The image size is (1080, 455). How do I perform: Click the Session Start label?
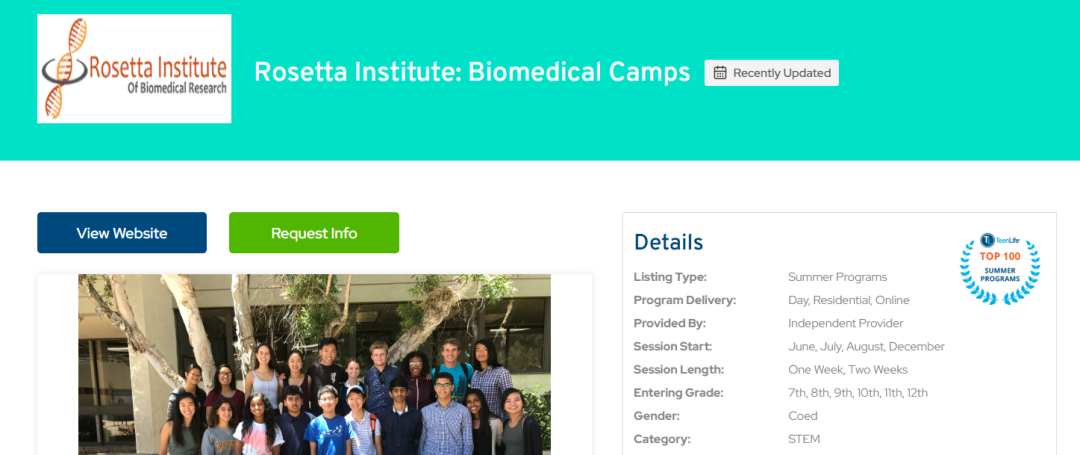[x=672, y=346]
